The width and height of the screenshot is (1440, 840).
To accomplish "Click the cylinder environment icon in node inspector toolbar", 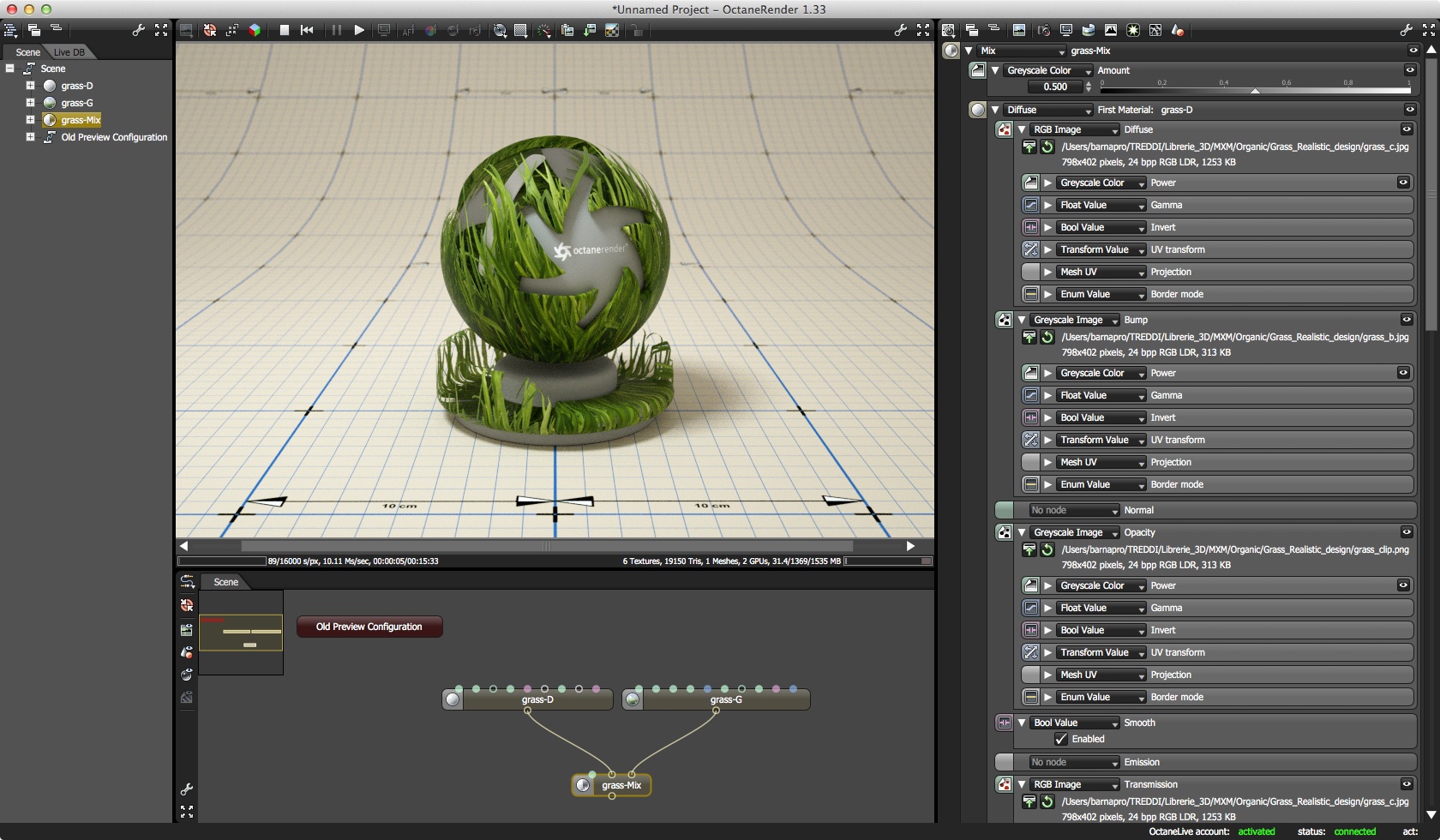I will tap(1089, 30).
